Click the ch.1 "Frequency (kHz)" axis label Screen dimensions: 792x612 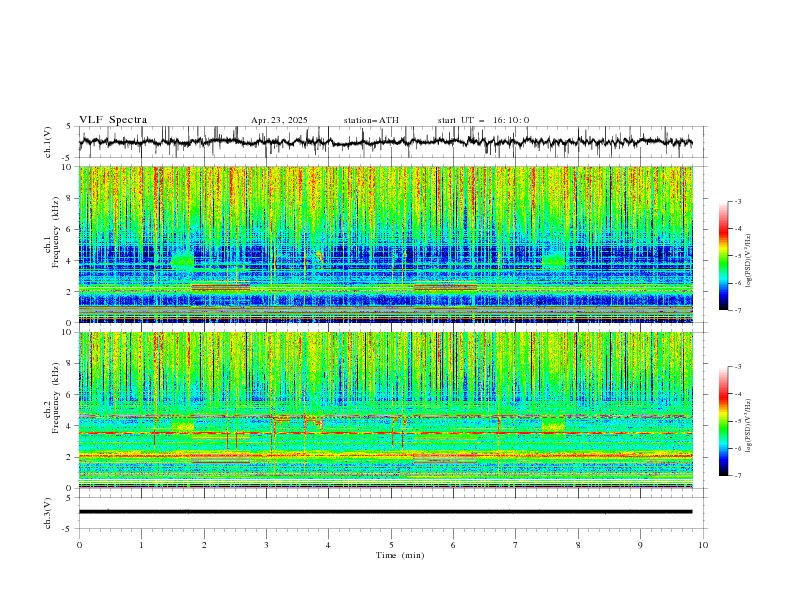pyautogui.click(x=56, y=233)
